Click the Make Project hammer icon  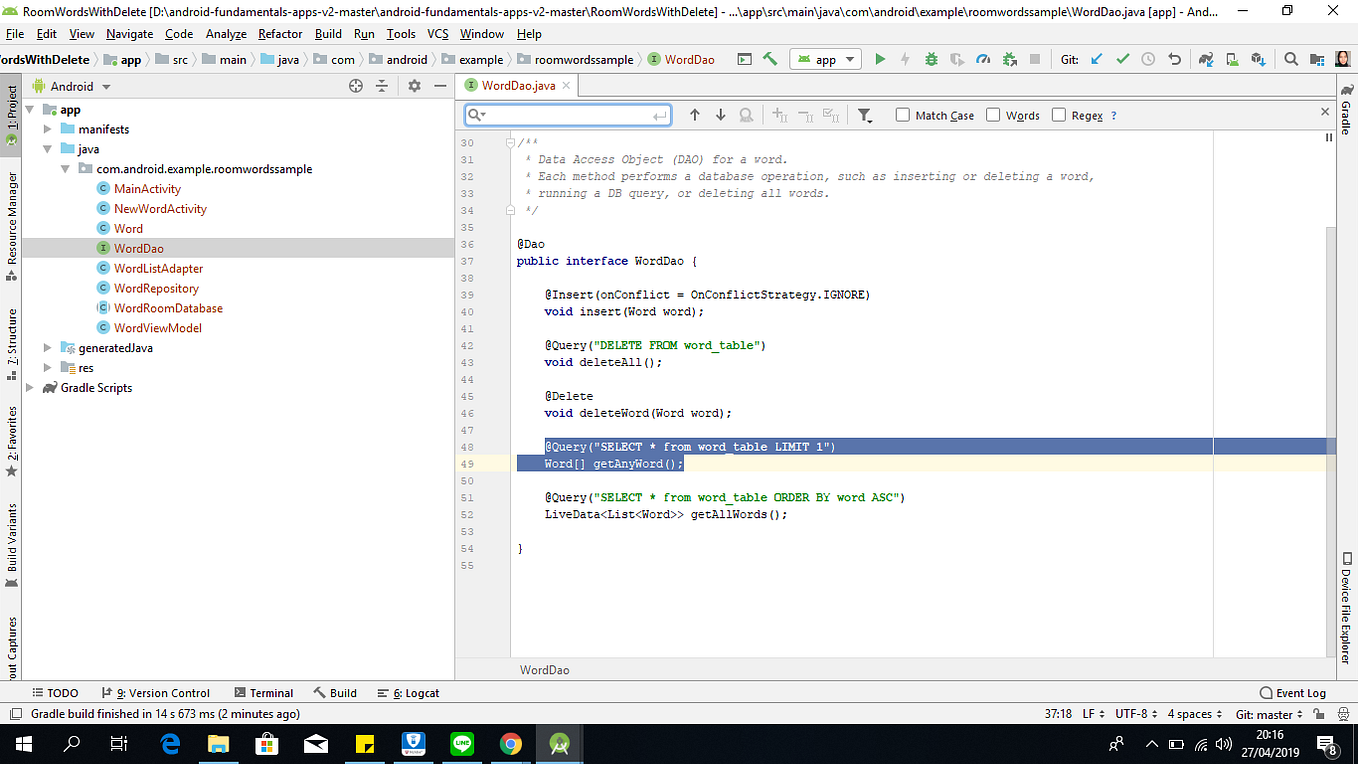coord(770,59)
